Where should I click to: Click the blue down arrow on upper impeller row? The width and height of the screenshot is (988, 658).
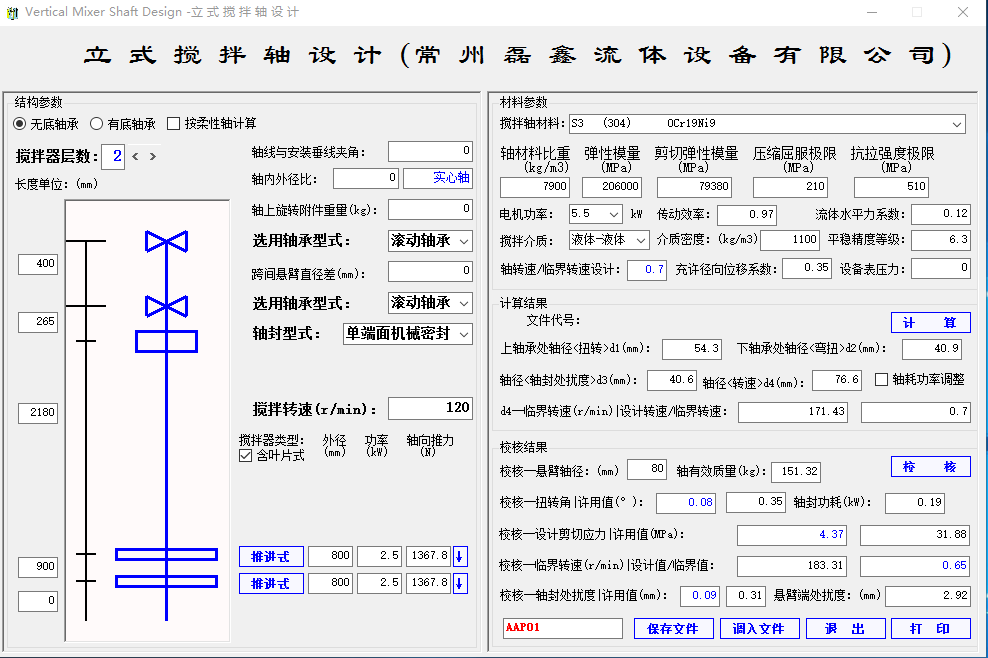460,557
